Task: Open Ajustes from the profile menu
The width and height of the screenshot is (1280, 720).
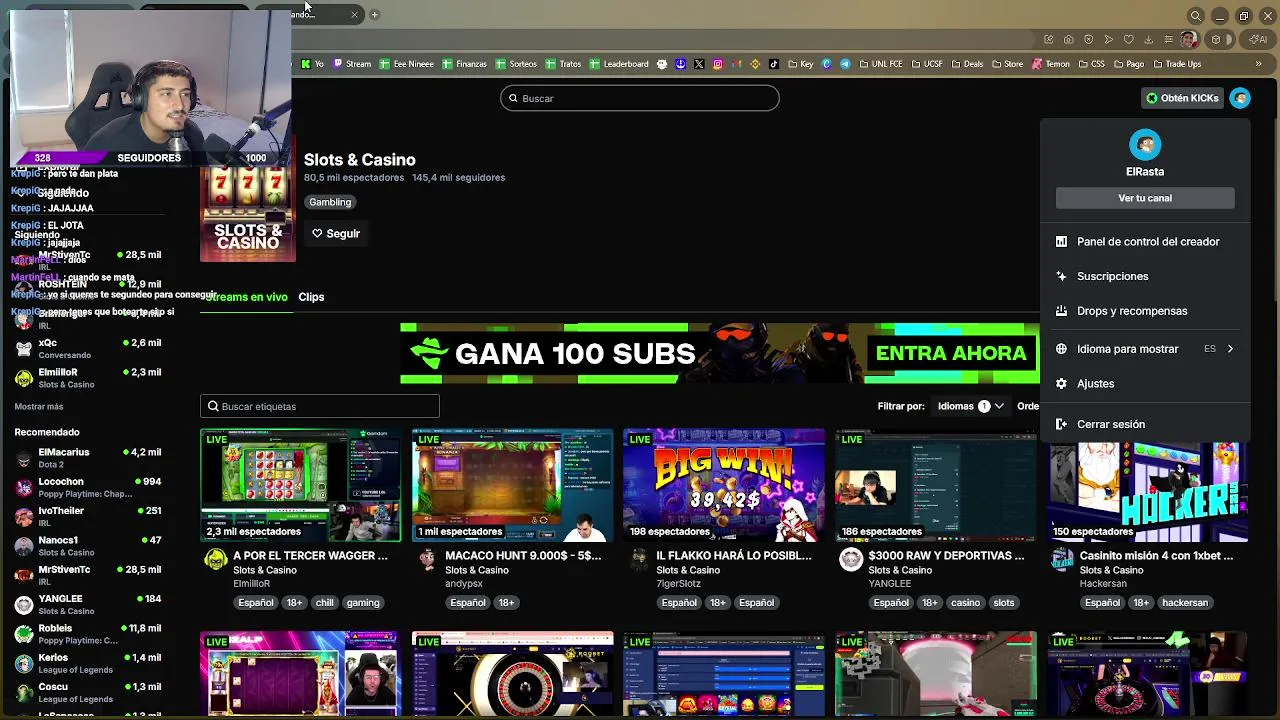Action: coord(1145,384)
